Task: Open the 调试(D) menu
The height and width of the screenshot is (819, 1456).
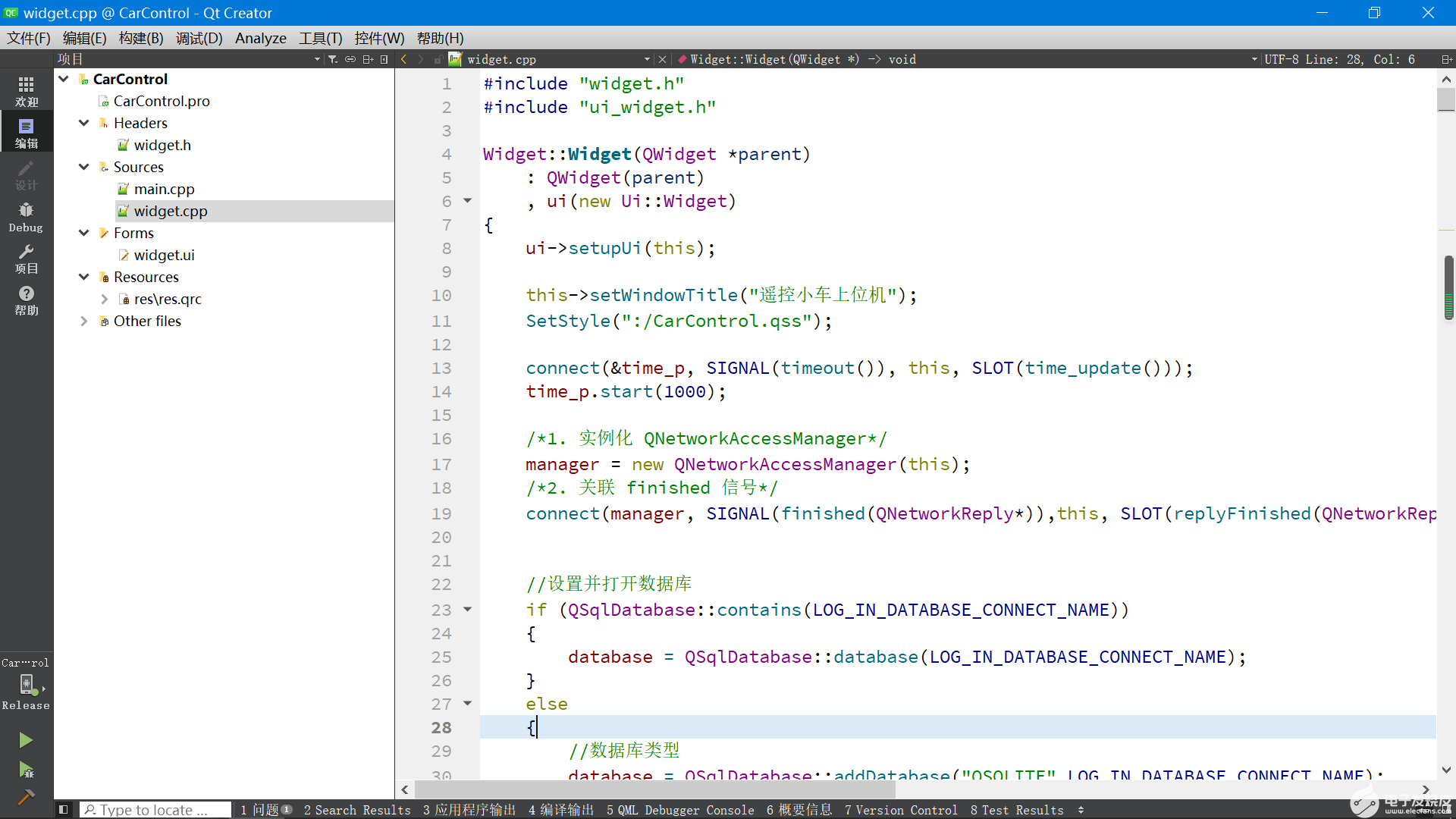Action: click(x=198, y=38)
